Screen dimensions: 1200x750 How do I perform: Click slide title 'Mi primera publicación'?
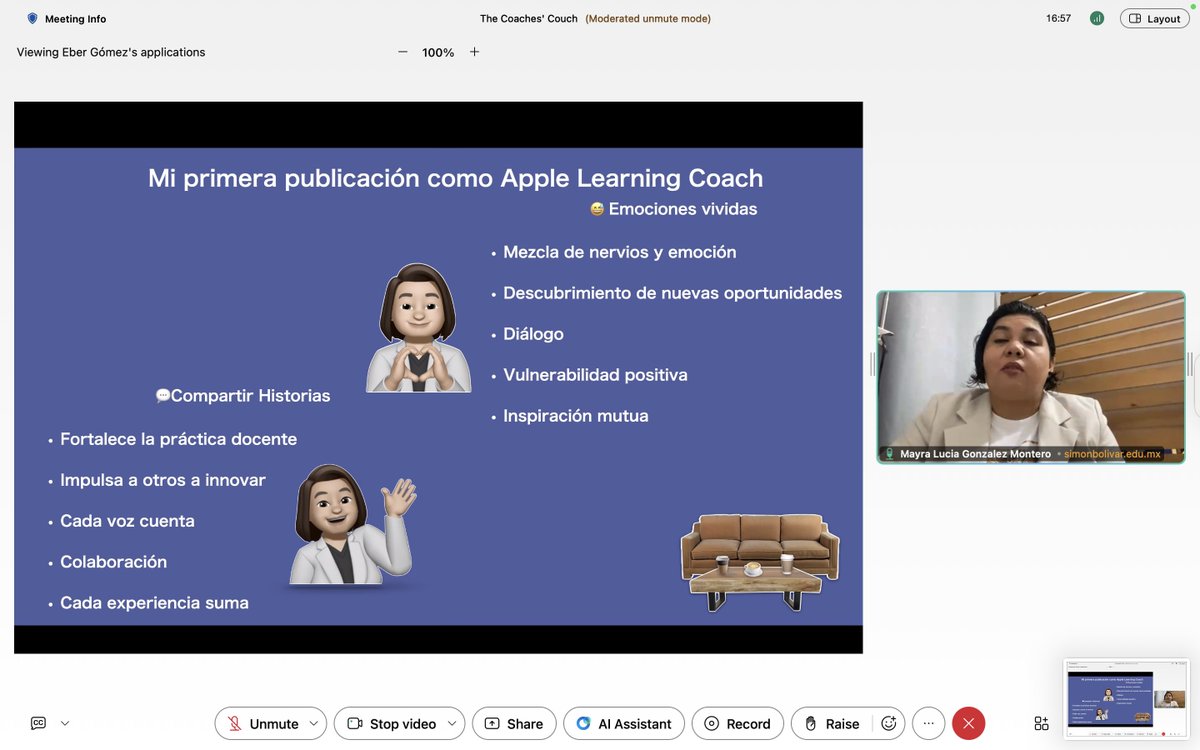pyautogui.click(x=455, y=178)
